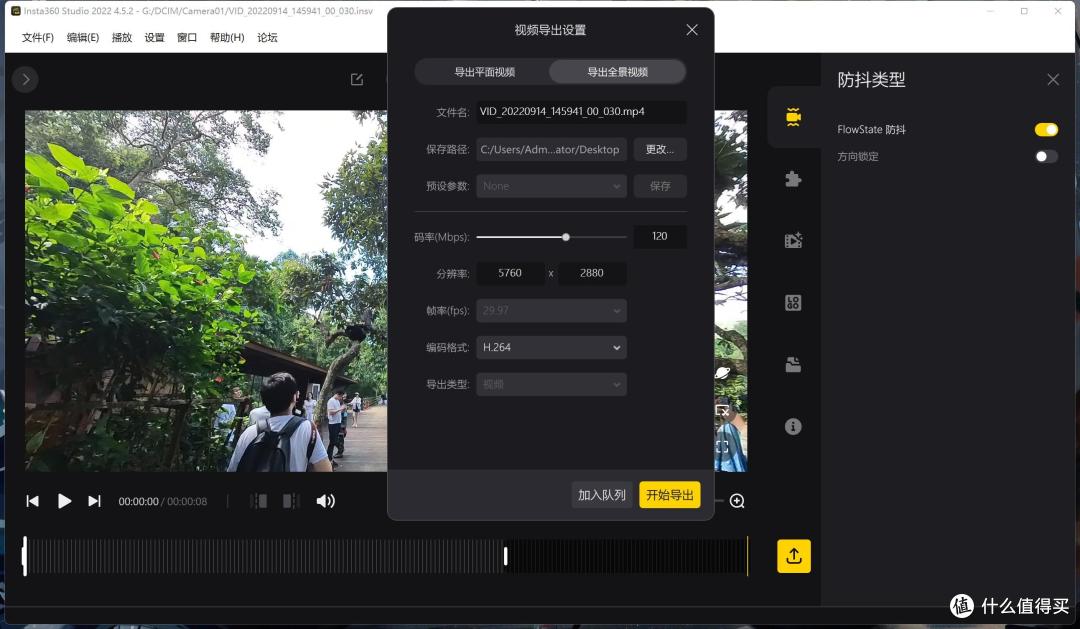1080x629 pixels.
Task: Open the four-dots grid panel icon
Action: [x=793, y=302]
